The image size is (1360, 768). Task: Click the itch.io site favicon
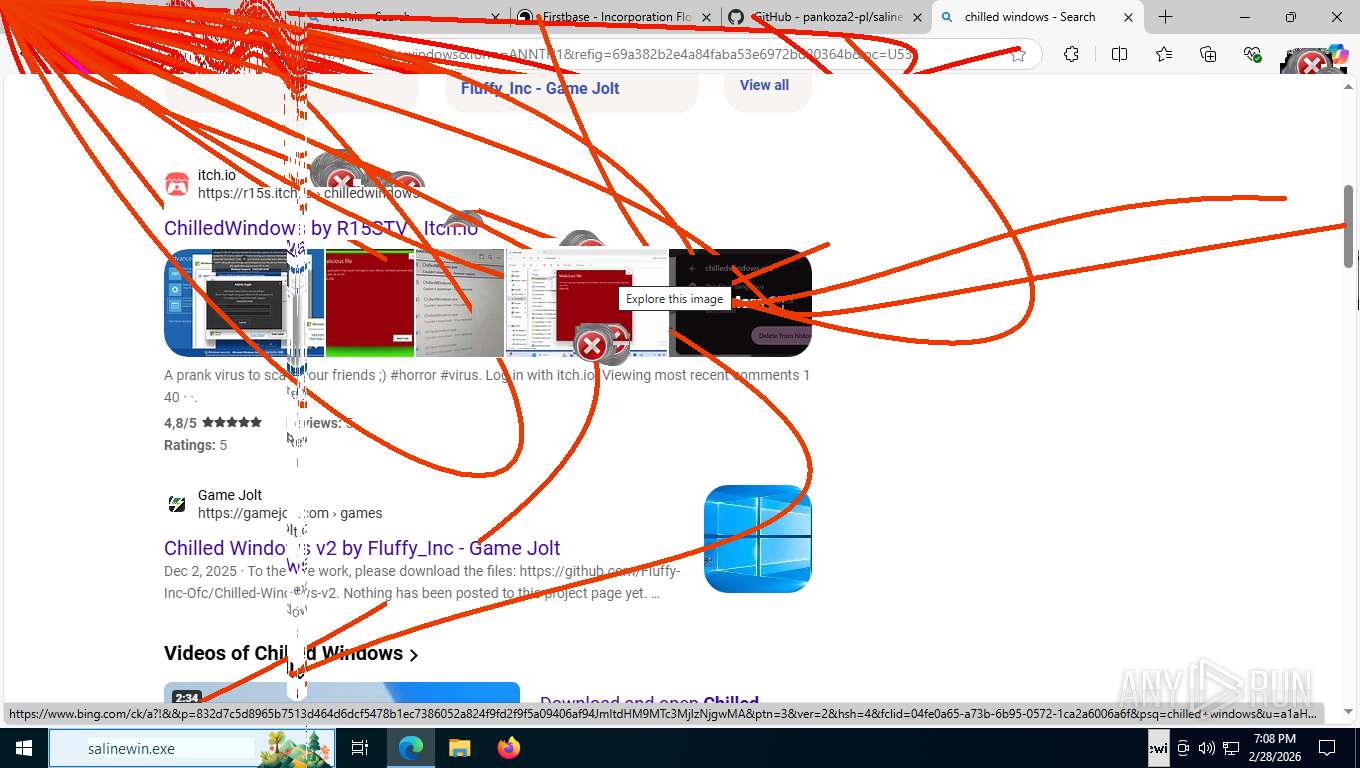pos(176,184)
